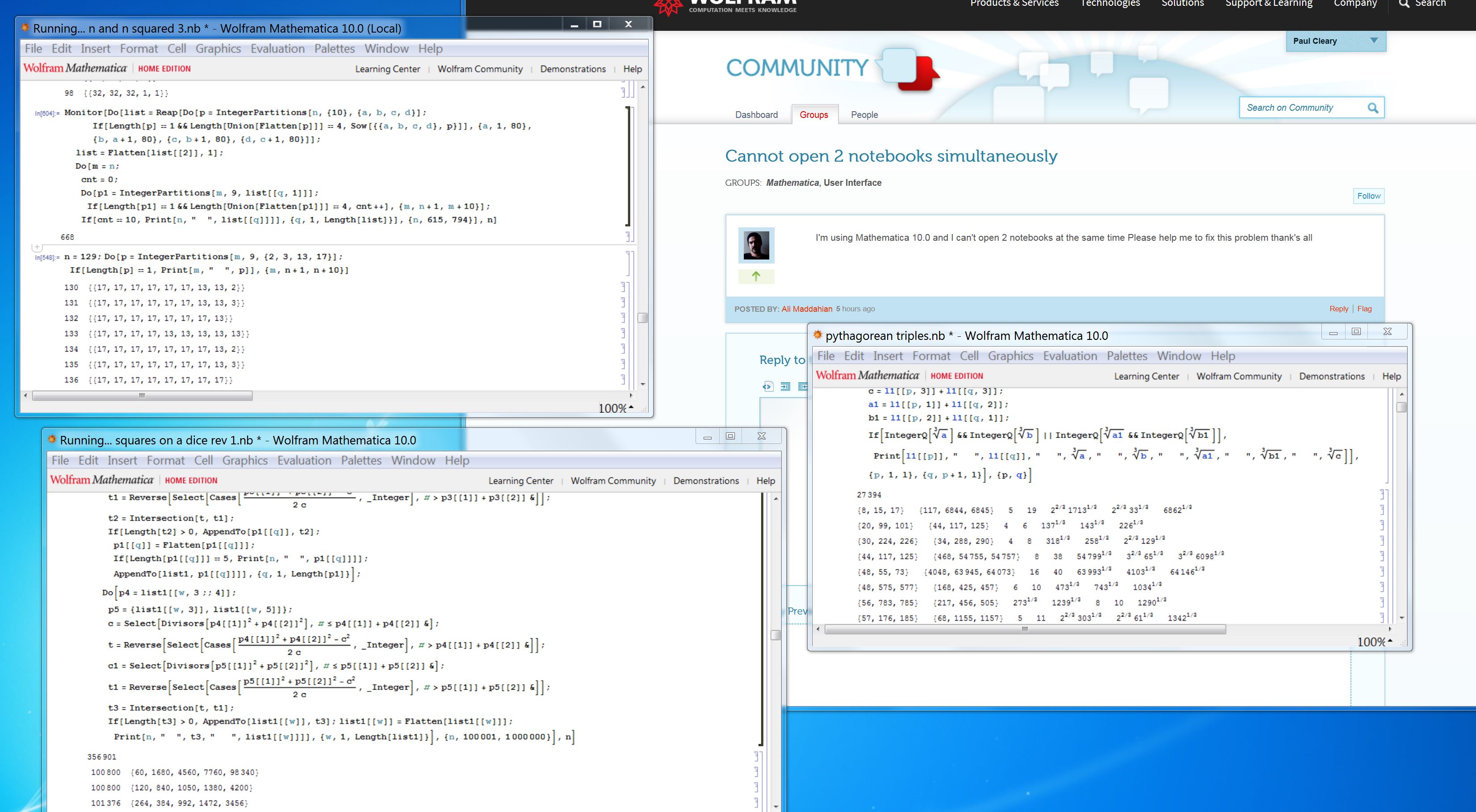Select cell bracket of output '130 {{17, 17, ...13, 13, 2}}'
The width and height of the screenshot is (1476, 812).
click(624, 287)
